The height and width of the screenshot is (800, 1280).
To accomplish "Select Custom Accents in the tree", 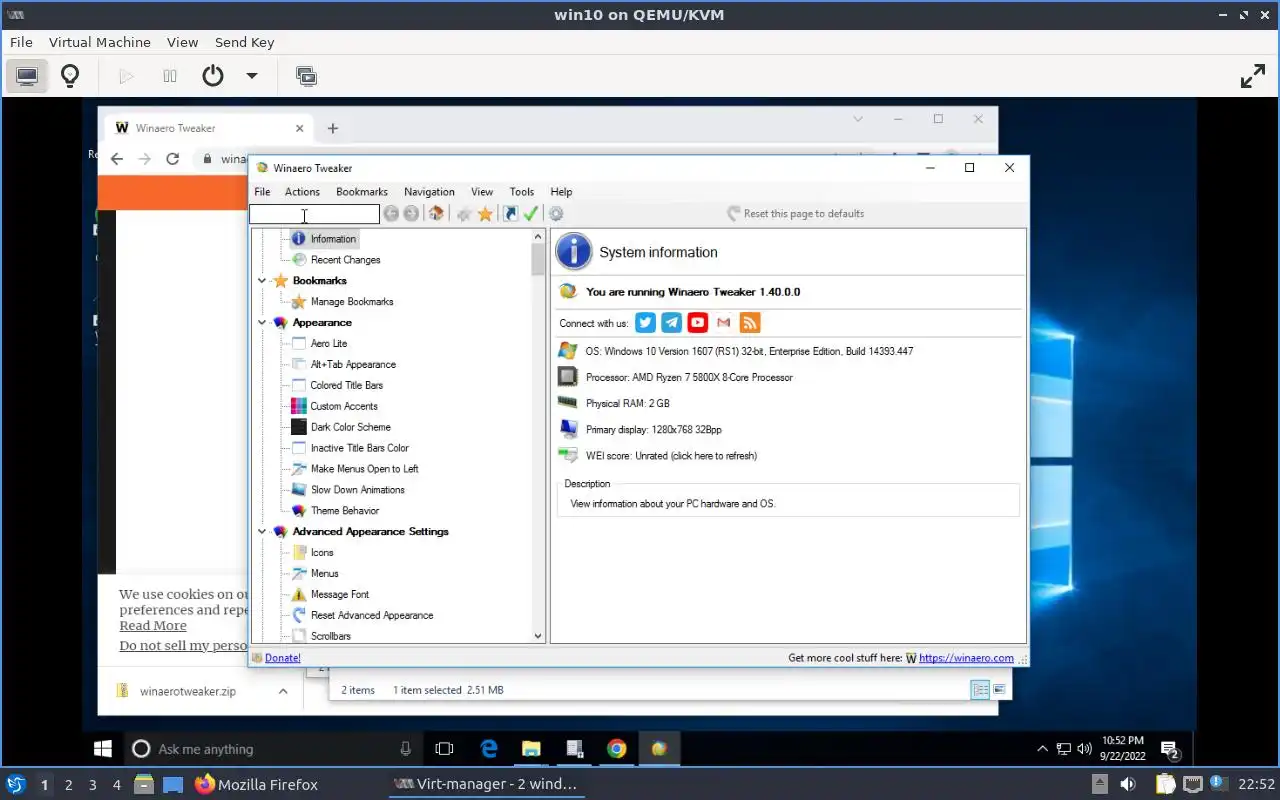I will (344, 406).
